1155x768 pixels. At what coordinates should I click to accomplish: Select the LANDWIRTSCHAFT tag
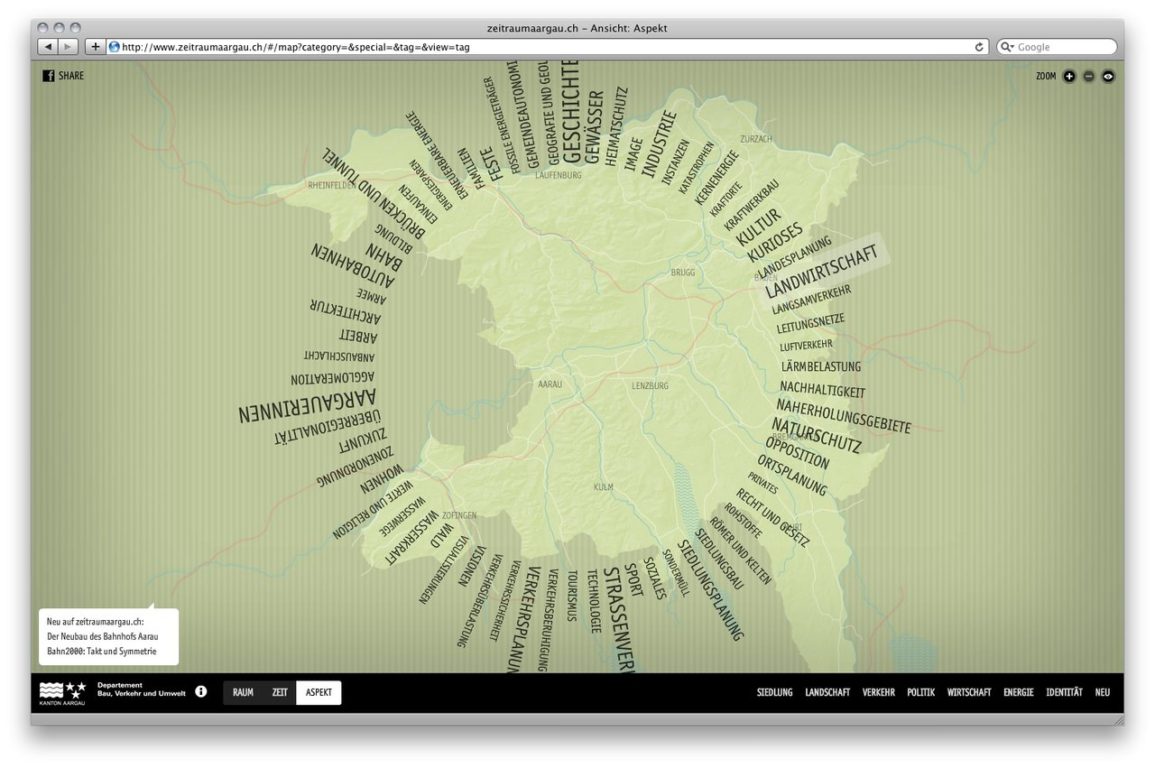(821, 271)
